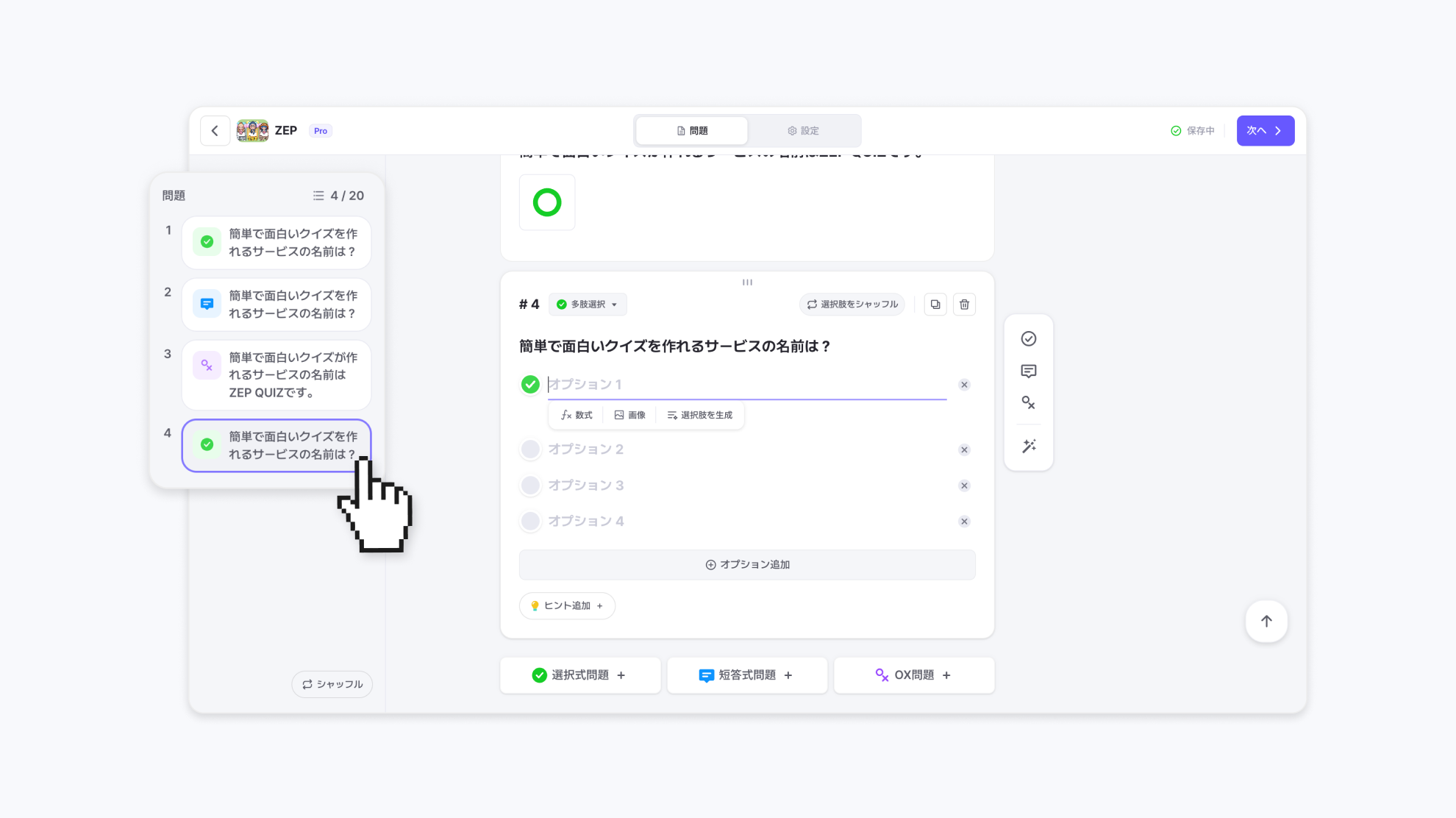This screenshot has width=1456, height=818.
Task: Click the trash icon on question 4
Action: pos(964,305)
